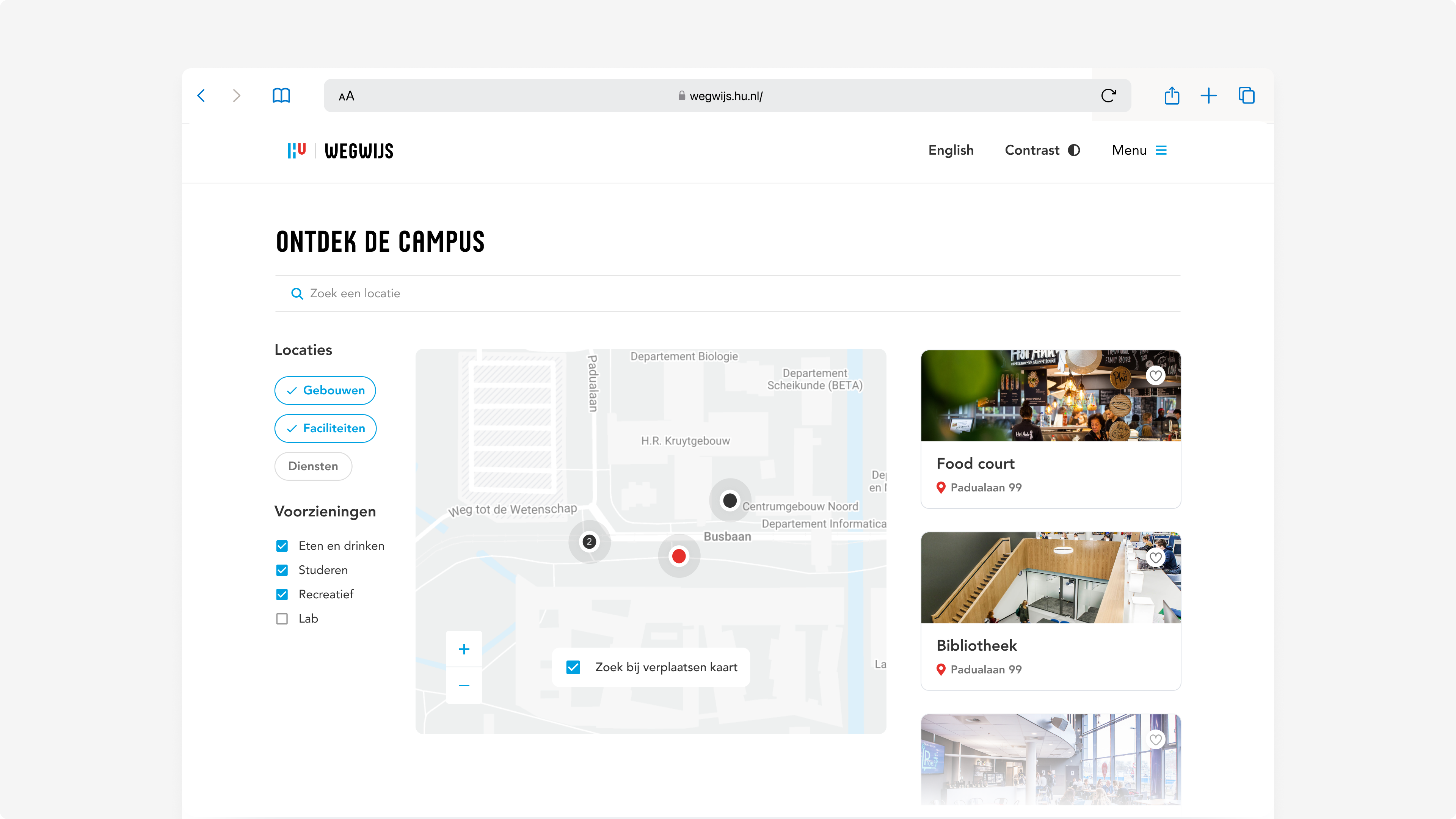Open the bookmarks book icon
Screen dimensions: 1456x819
point(281,96)
